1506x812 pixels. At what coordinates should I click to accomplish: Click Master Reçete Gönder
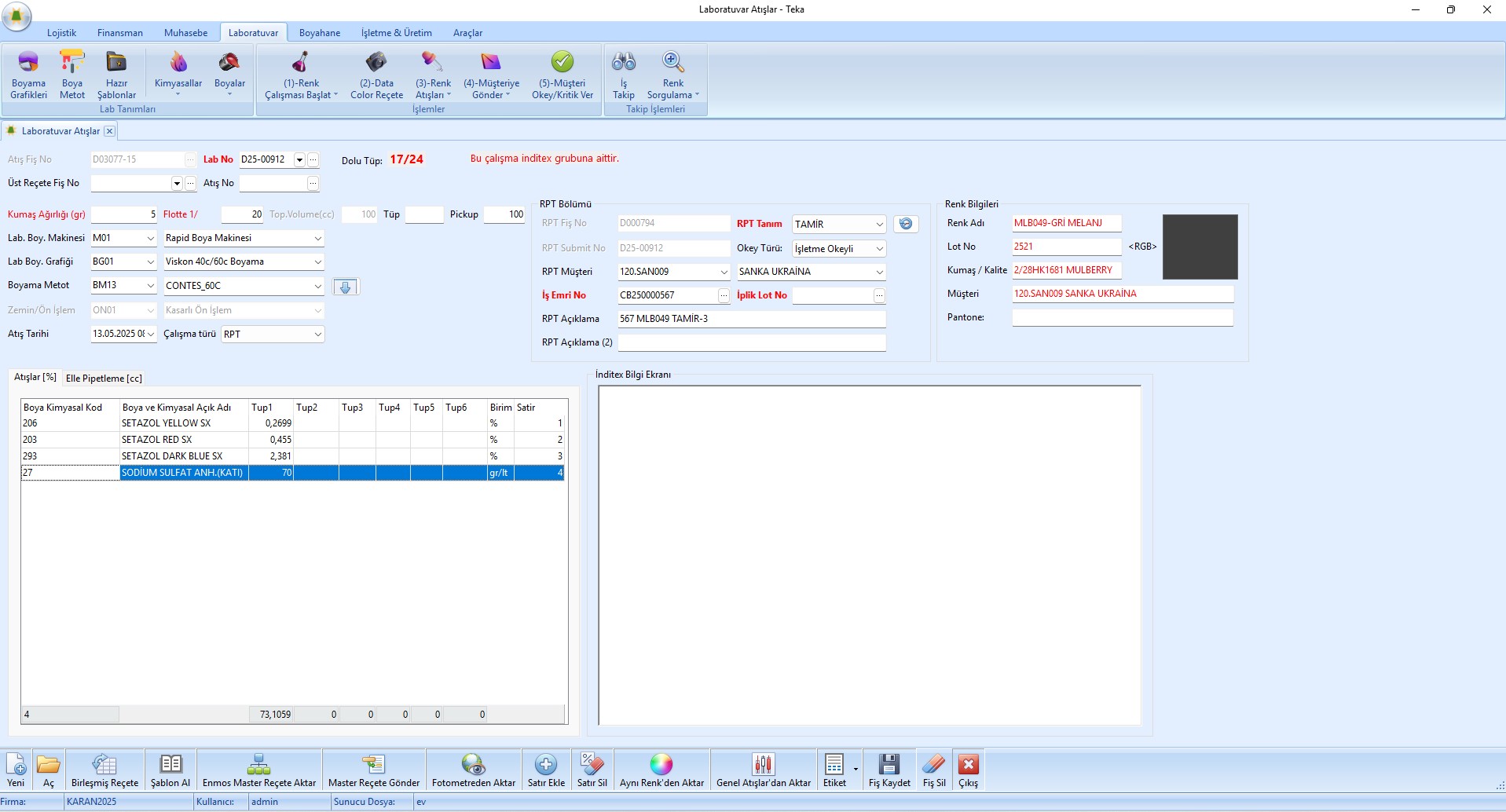(374, 770)
